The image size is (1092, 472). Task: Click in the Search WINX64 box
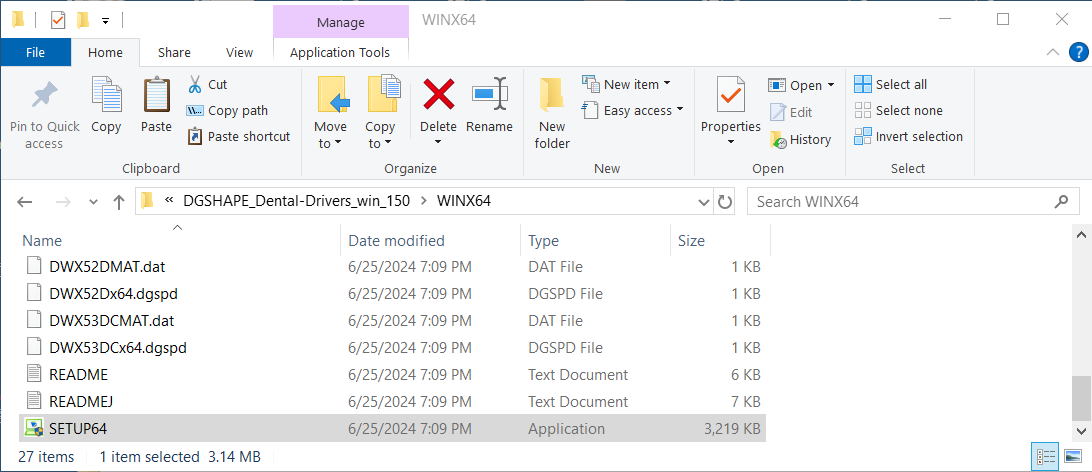[912, 202]
